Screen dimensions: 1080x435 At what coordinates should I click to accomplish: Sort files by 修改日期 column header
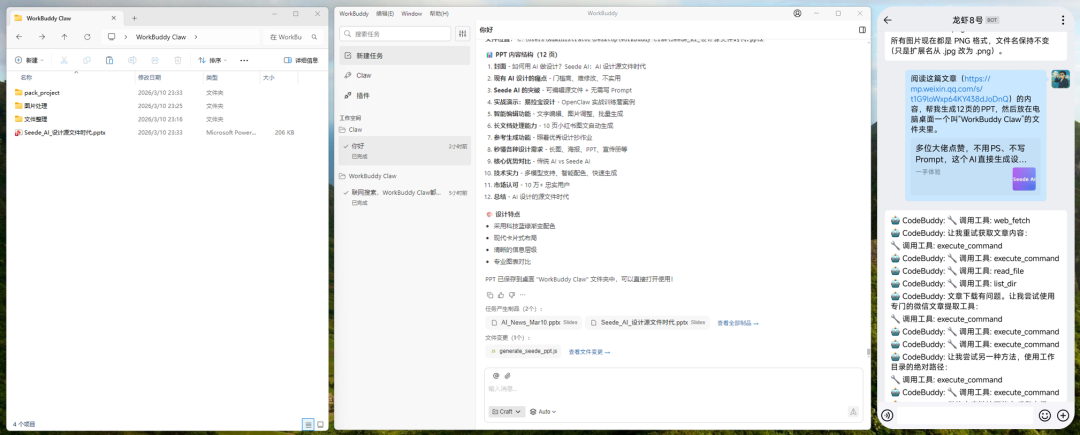pyautogui.click(x=149, y=78)
